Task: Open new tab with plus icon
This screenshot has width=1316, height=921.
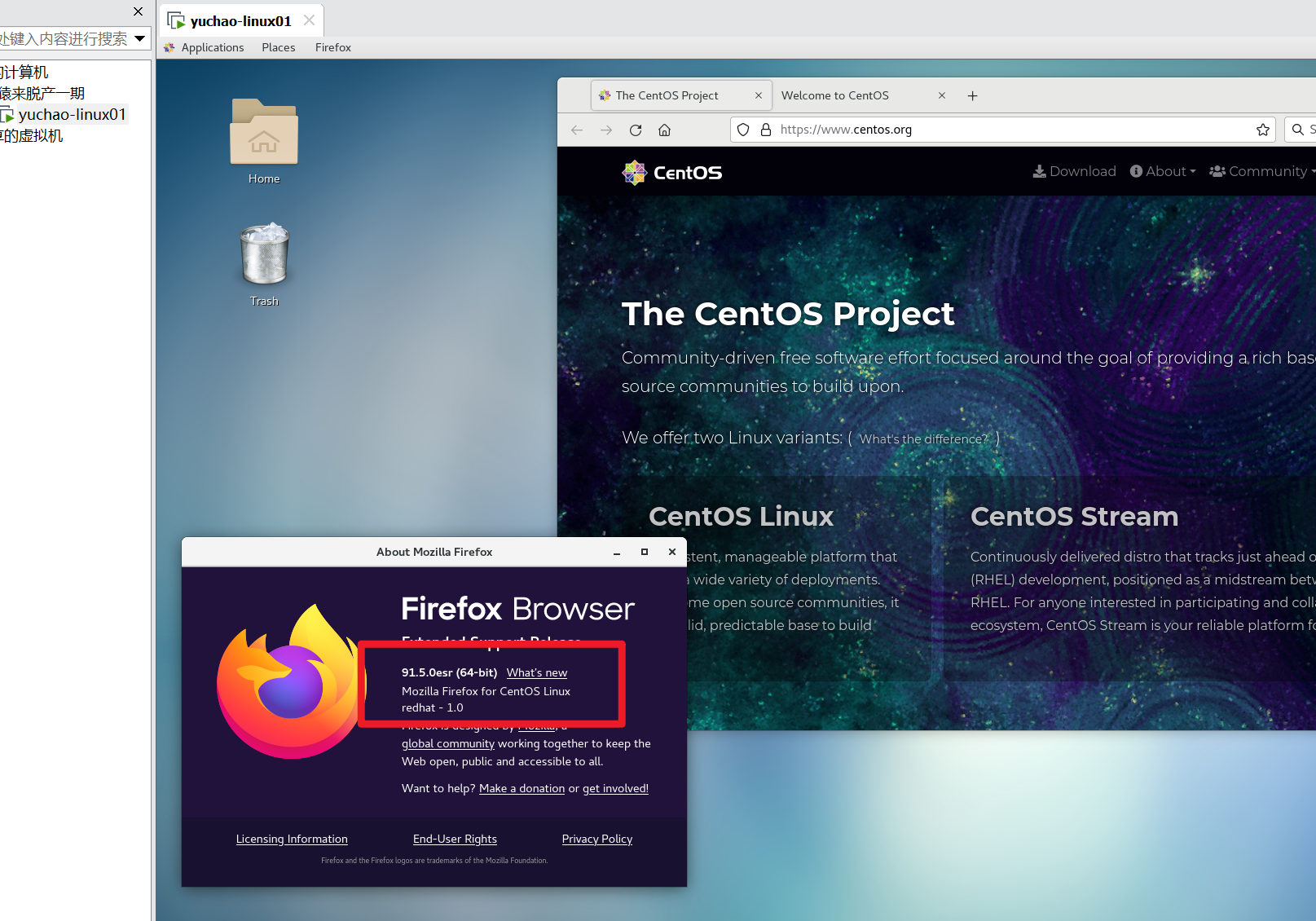Action: (x=972, y=96)
